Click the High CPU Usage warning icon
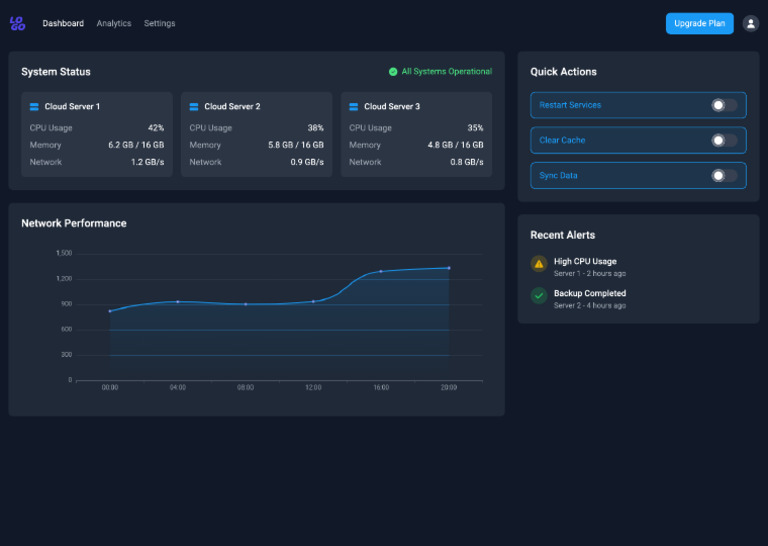Viewport: 768px width, 546px height. pos(539,263)
